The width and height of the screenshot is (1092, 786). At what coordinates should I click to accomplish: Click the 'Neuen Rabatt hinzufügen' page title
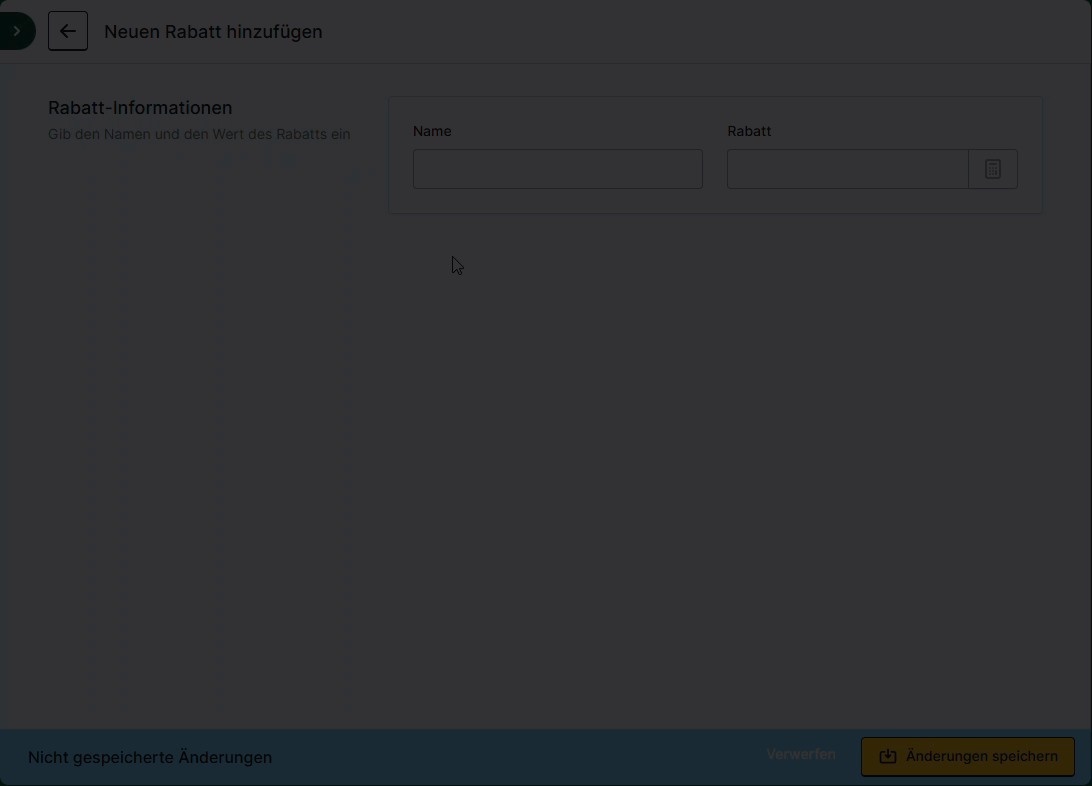click(213, 32)
